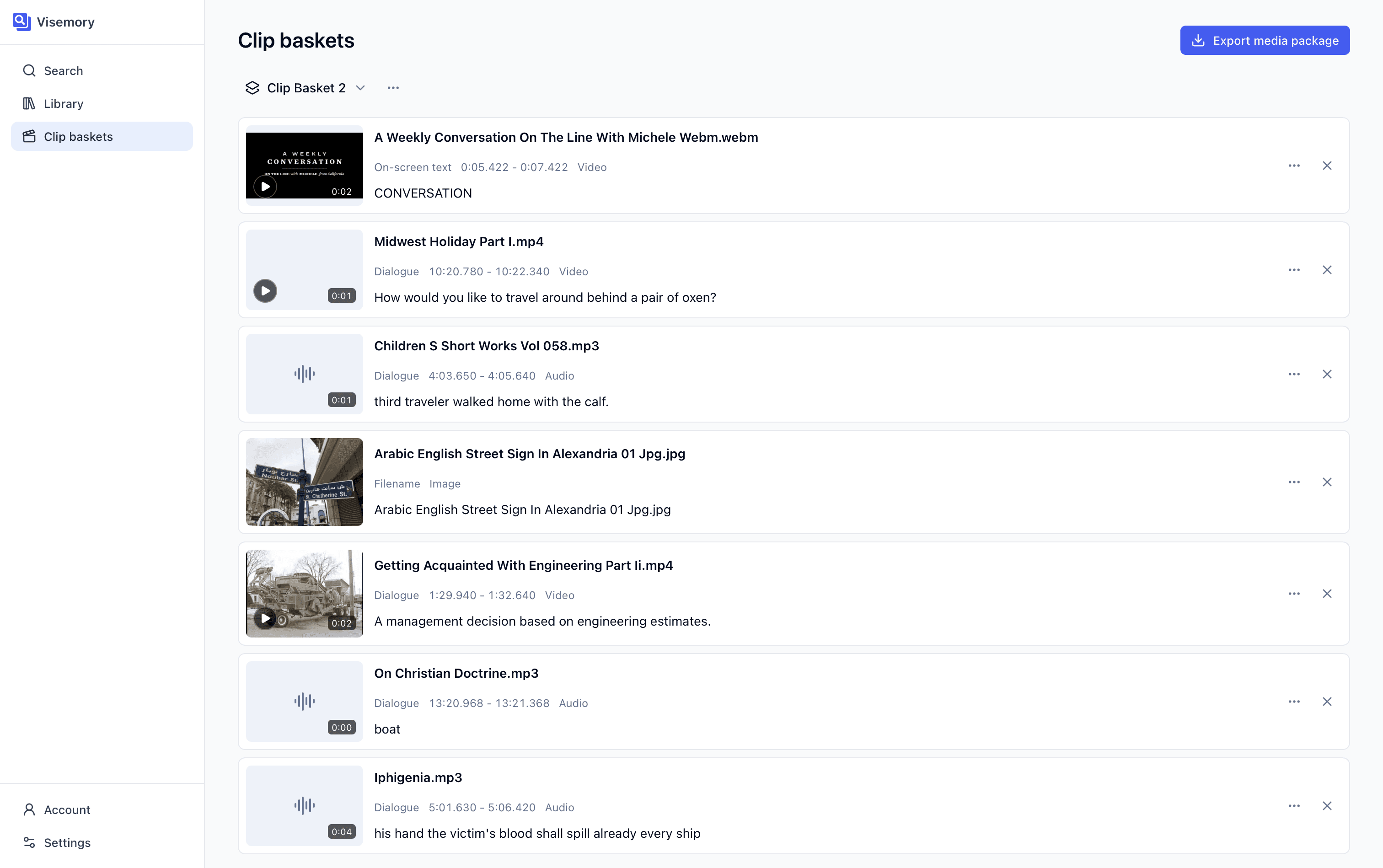Click the 'boat' transcript text

387,729
